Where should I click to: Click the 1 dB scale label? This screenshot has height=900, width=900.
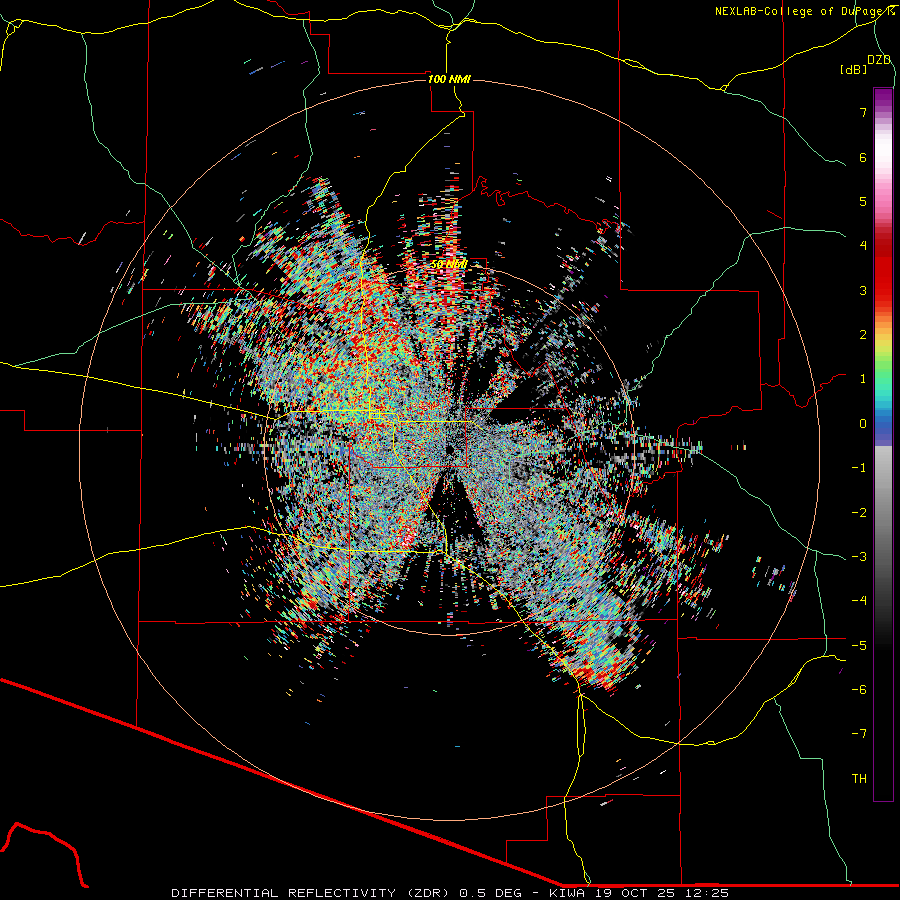tap(863, 379)
